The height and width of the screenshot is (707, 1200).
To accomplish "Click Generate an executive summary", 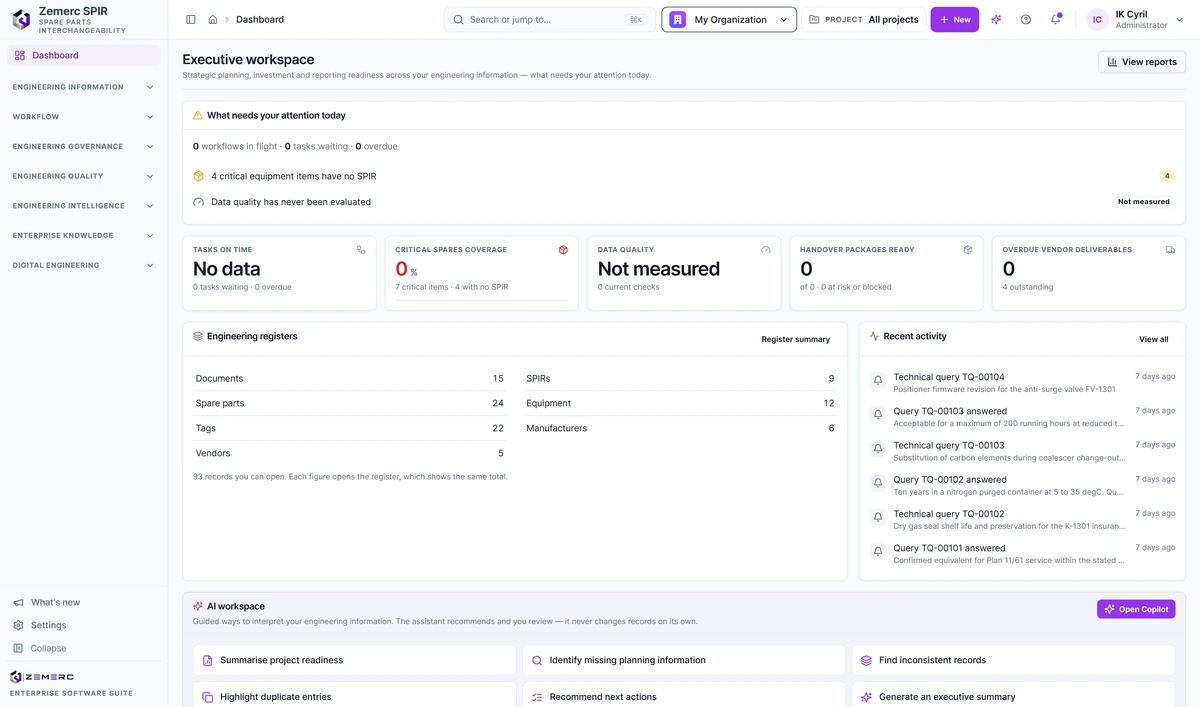I will click(x=1013, y=695).
